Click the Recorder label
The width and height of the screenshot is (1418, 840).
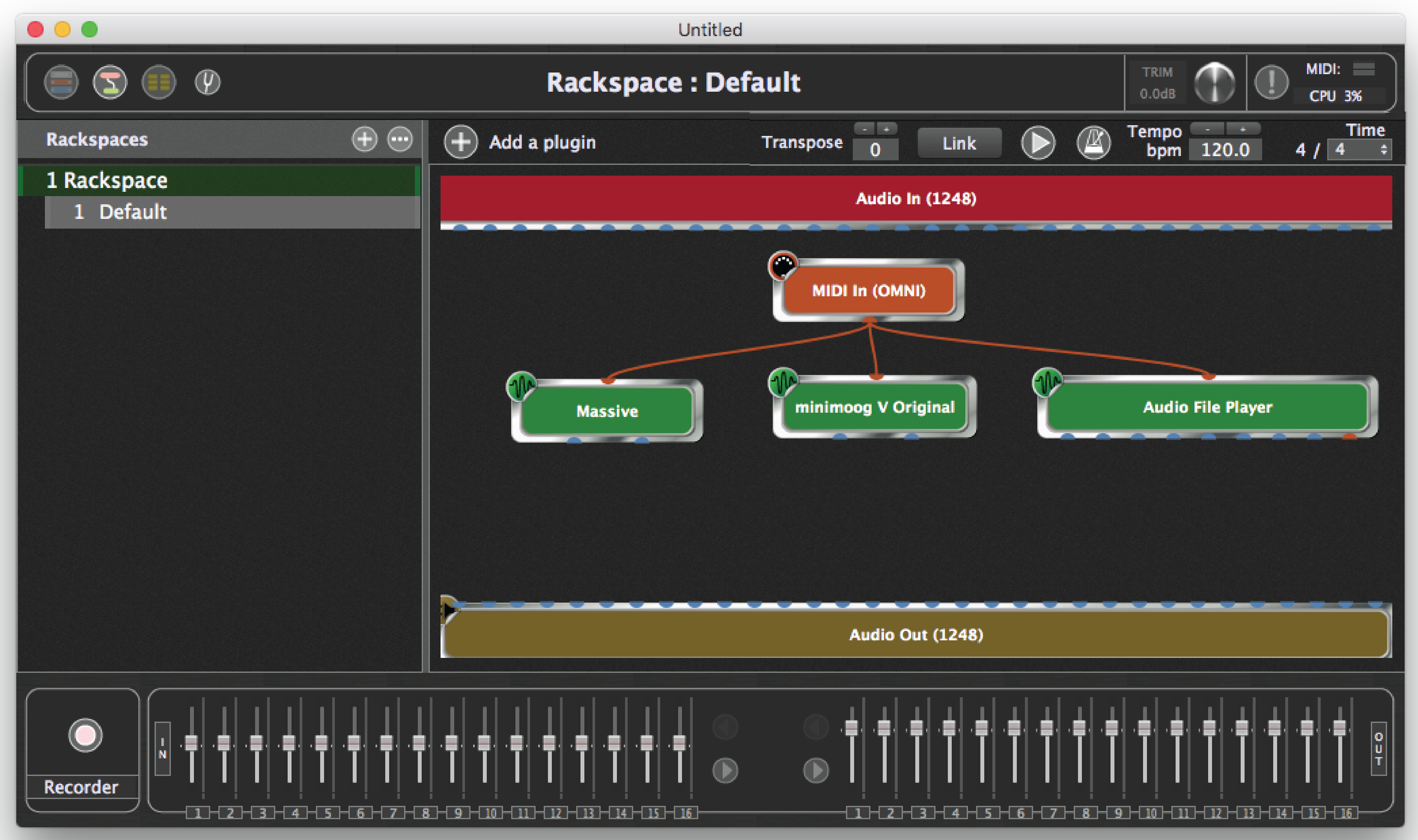[82, 787]
